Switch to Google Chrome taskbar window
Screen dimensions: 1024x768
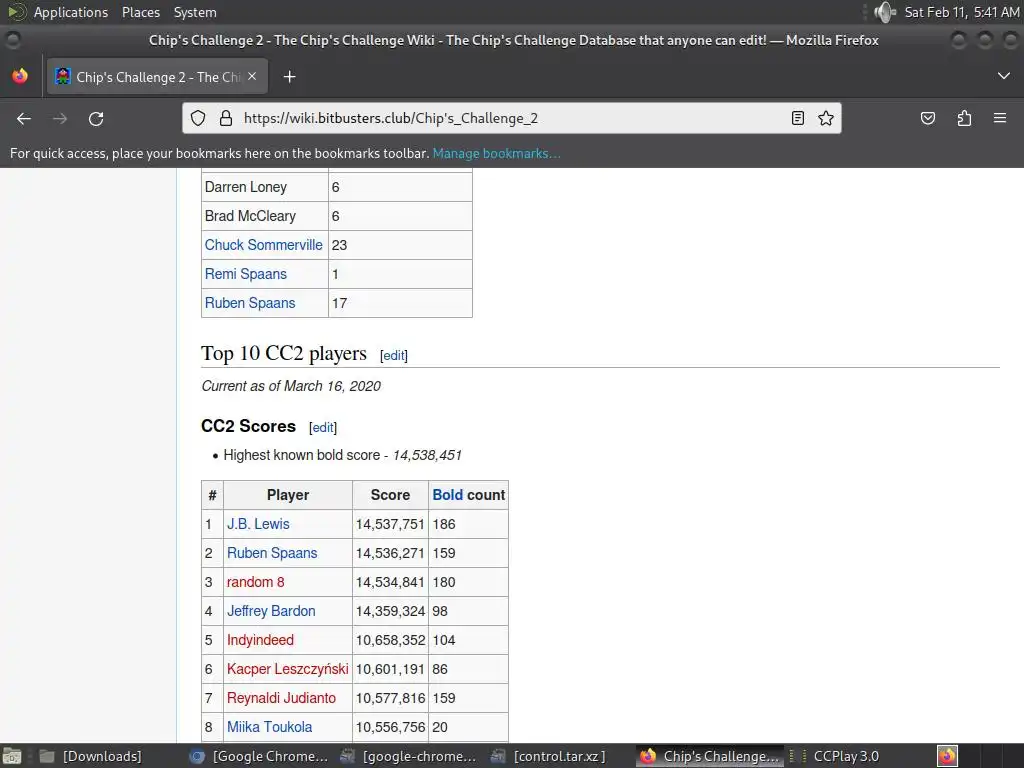pos(260,756)
